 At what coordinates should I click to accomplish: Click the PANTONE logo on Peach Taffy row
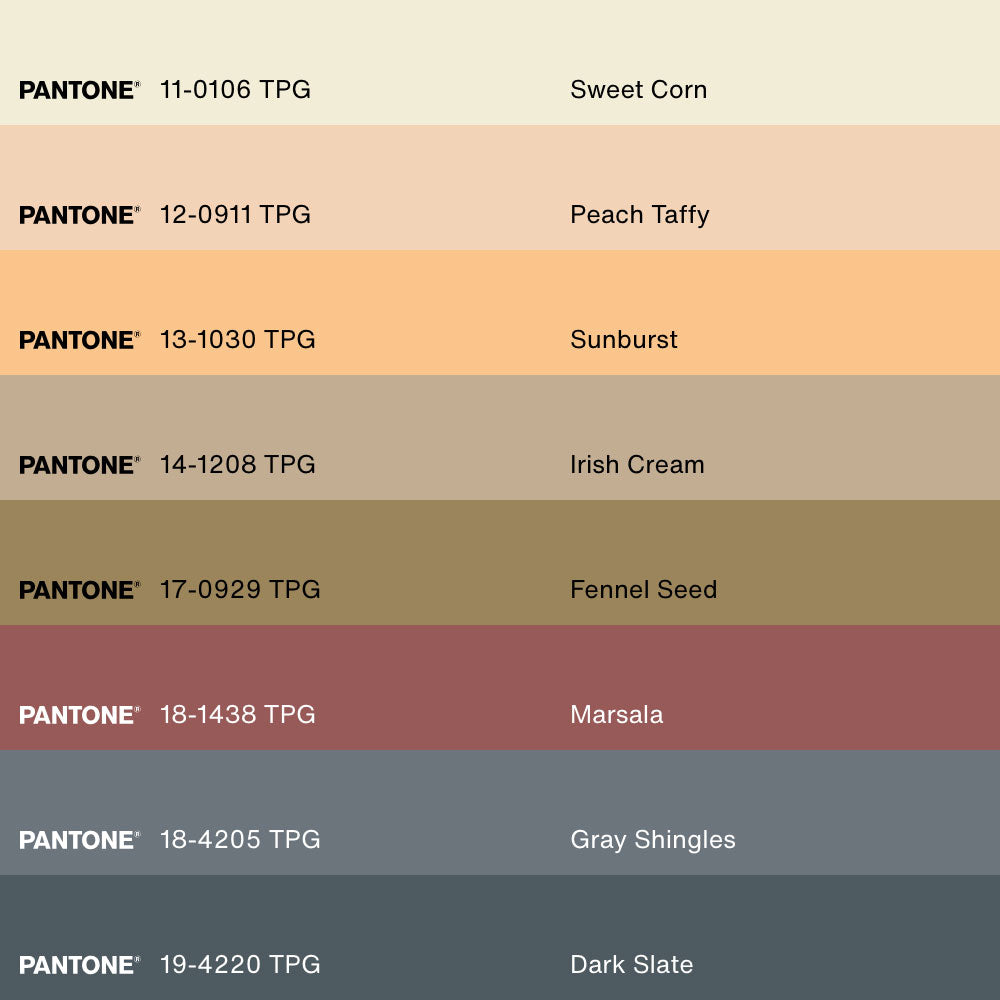point(79,215)
